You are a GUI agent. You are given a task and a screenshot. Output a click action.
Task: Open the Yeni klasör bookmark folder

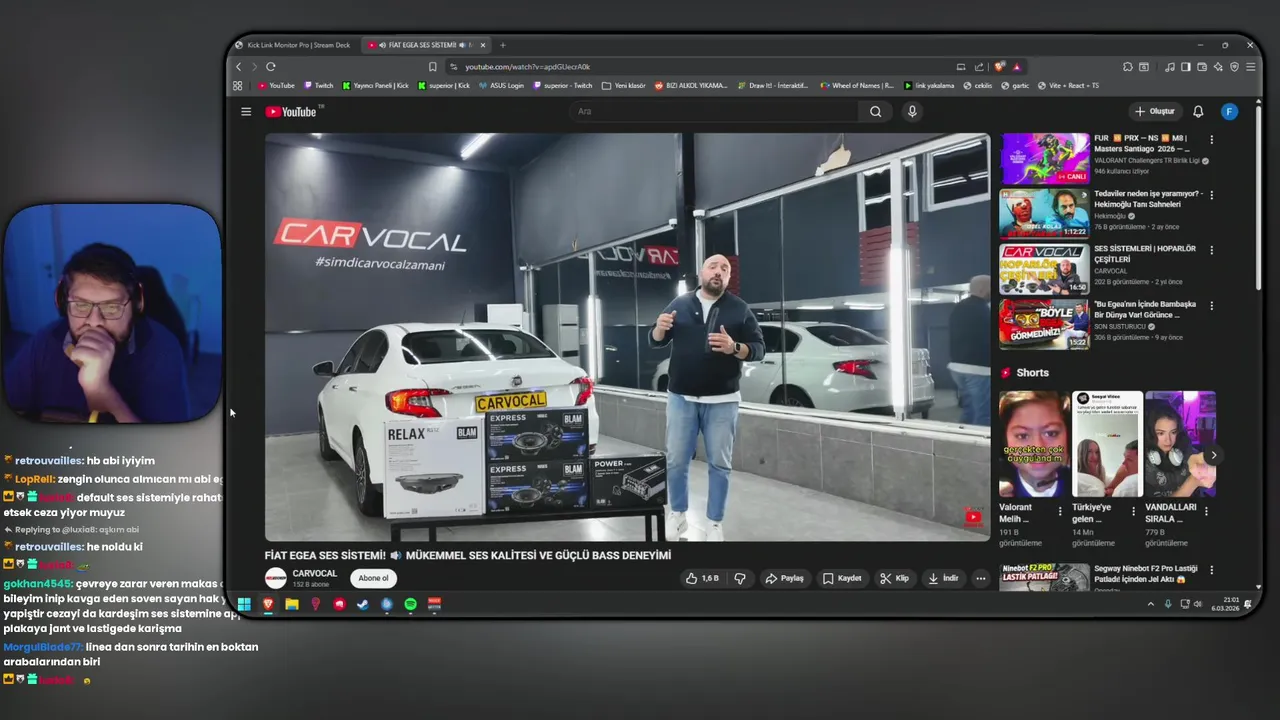[x=624, y=86]
